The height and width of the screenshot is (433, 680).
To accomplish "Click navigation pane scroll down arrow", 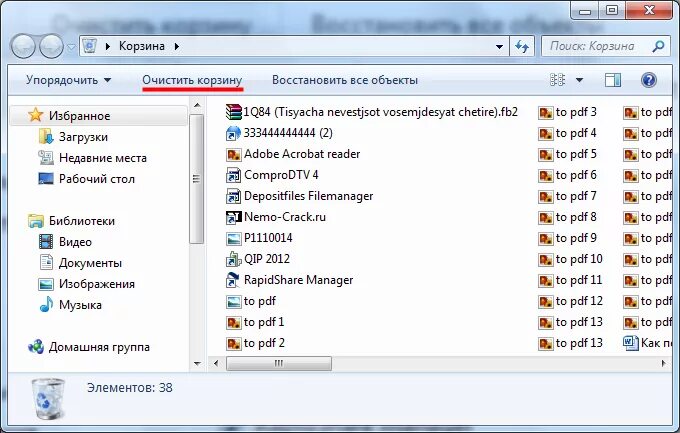I will (197, 364).
